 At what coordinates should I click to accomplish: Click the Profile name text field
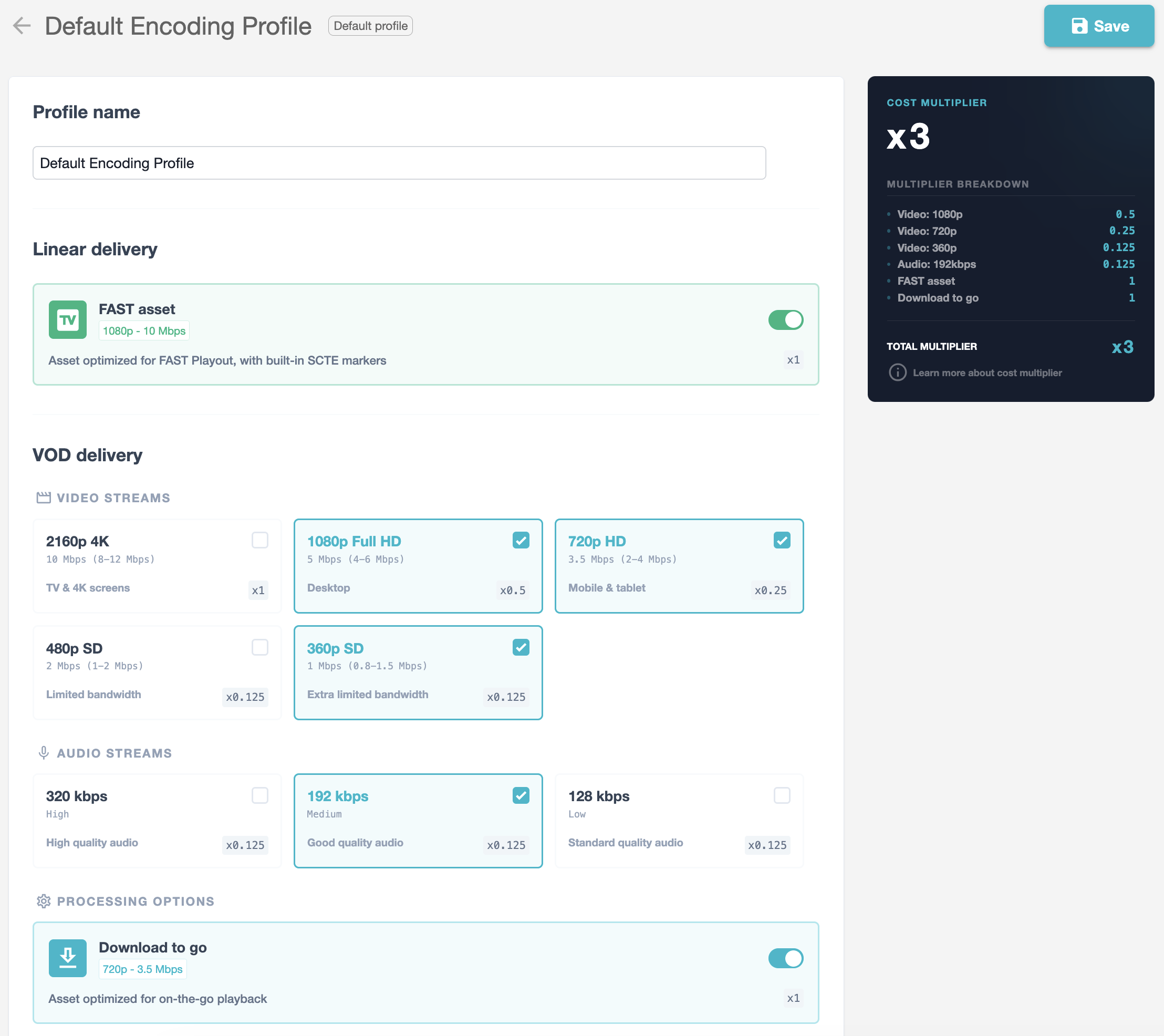399,163
